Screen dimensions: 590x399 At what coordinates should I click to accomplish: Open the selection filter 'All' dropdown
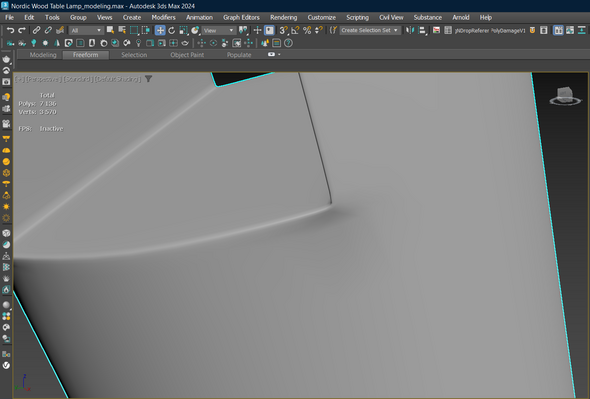86,30
